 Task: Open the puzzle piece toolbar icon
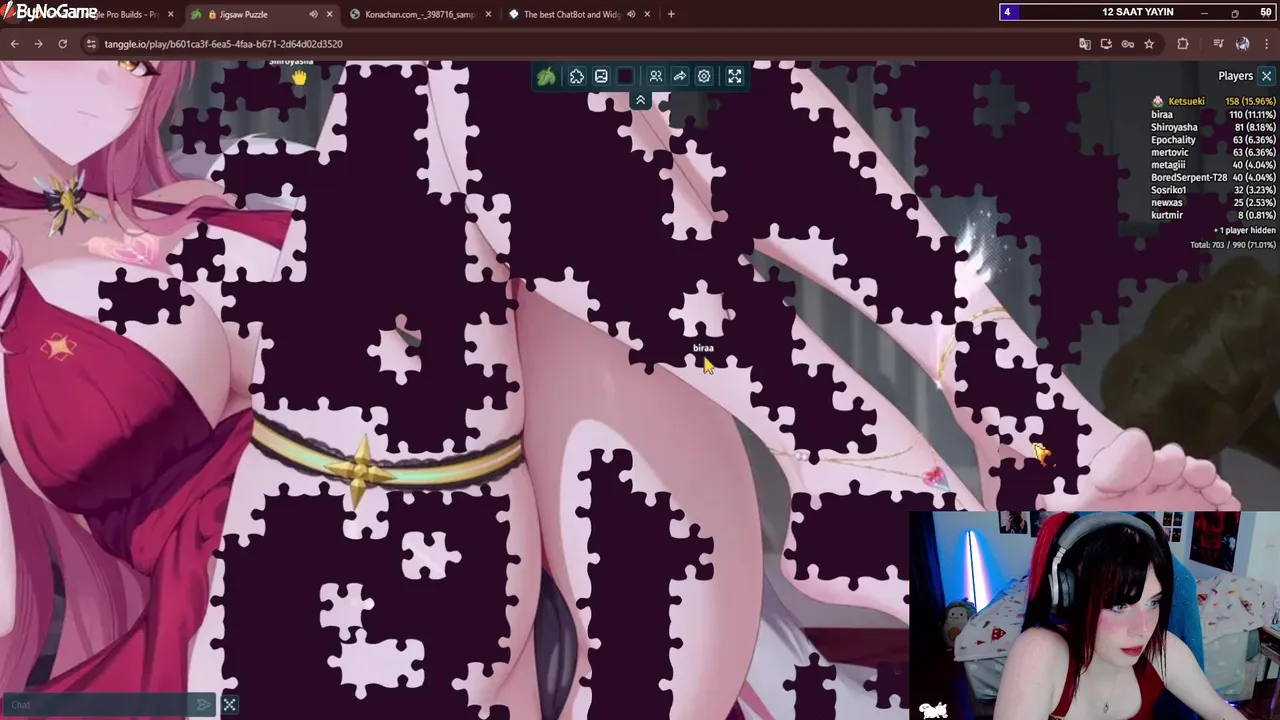click(577, 76)
